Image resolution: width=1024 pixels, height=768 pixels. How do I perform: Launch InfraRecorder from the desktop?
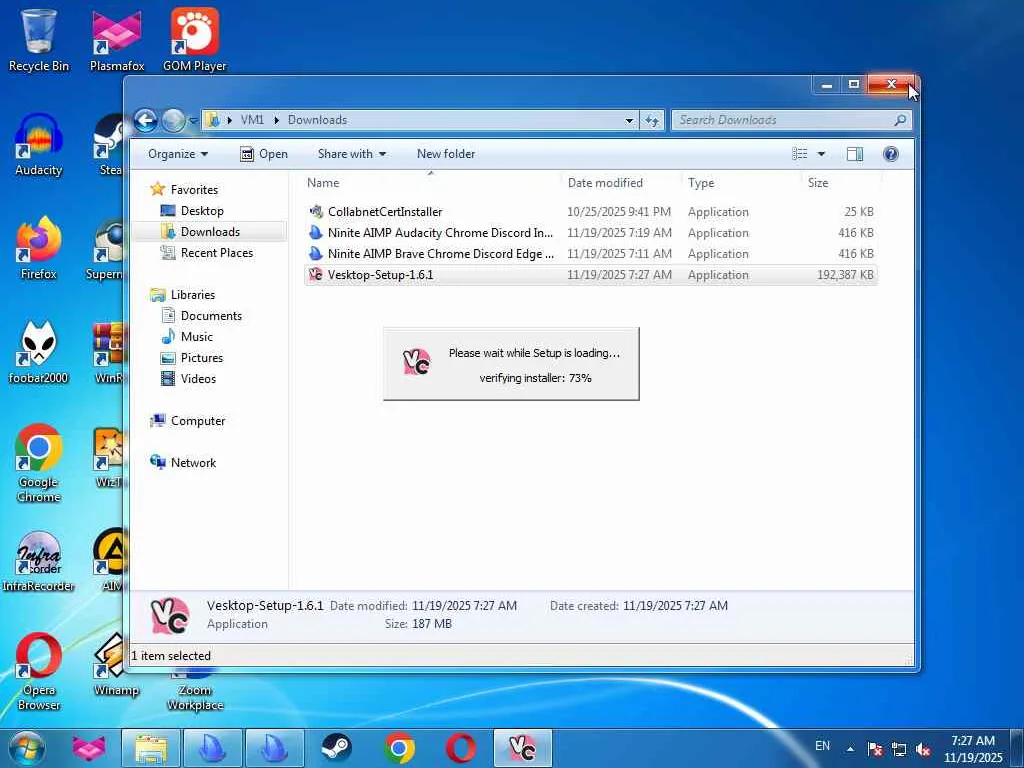39,562
